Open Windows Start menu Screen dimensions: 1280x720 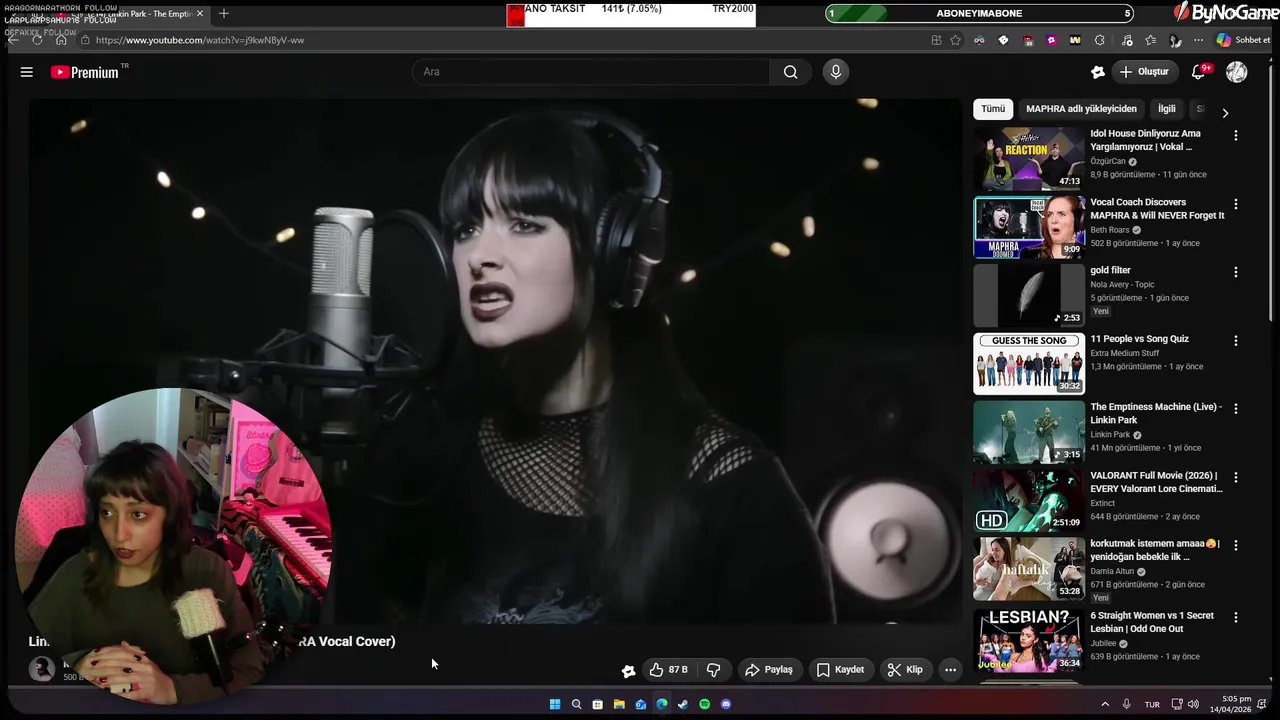click(x=555, y=704)
